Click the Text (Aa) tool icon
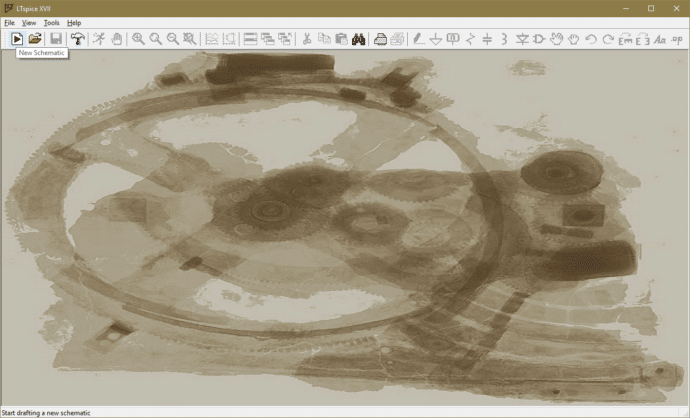This screenshot has height=418, width=690. [x=659, y=39]
